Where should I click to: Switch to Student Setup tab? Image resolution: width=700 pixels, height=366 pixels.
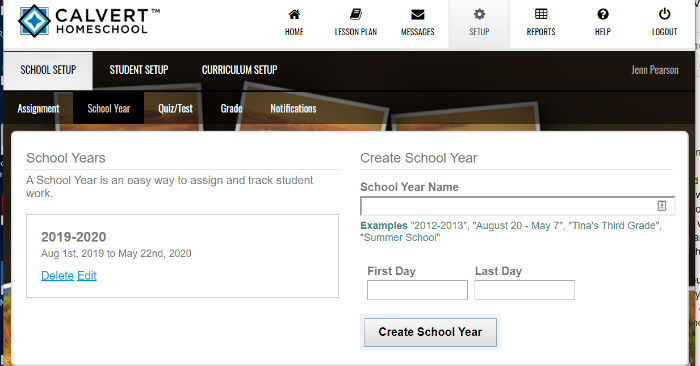139,70
